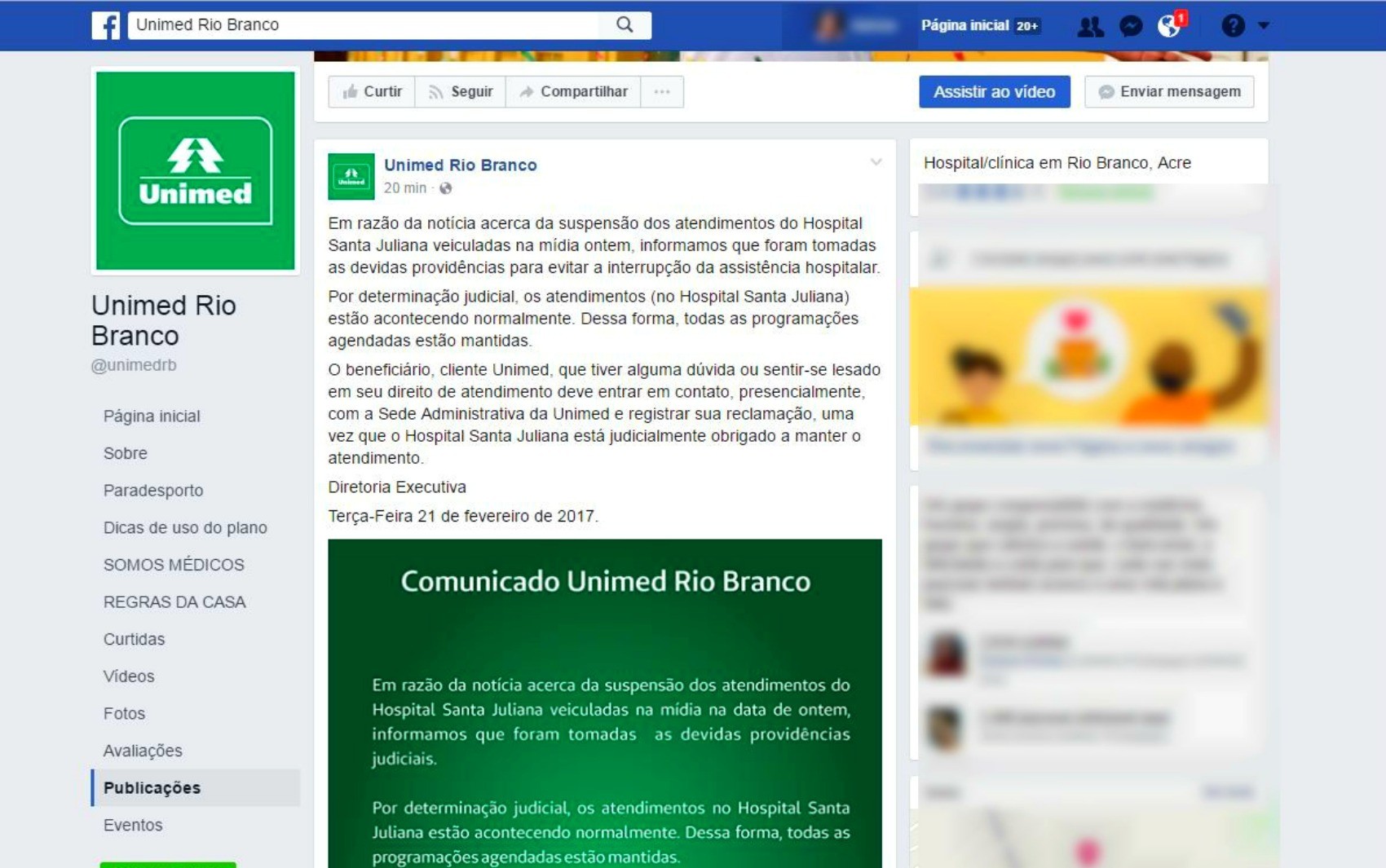The width and height of the screenshot is (1386, 868).
Task: Open the Messenger icon
Action: [1130, 26]
